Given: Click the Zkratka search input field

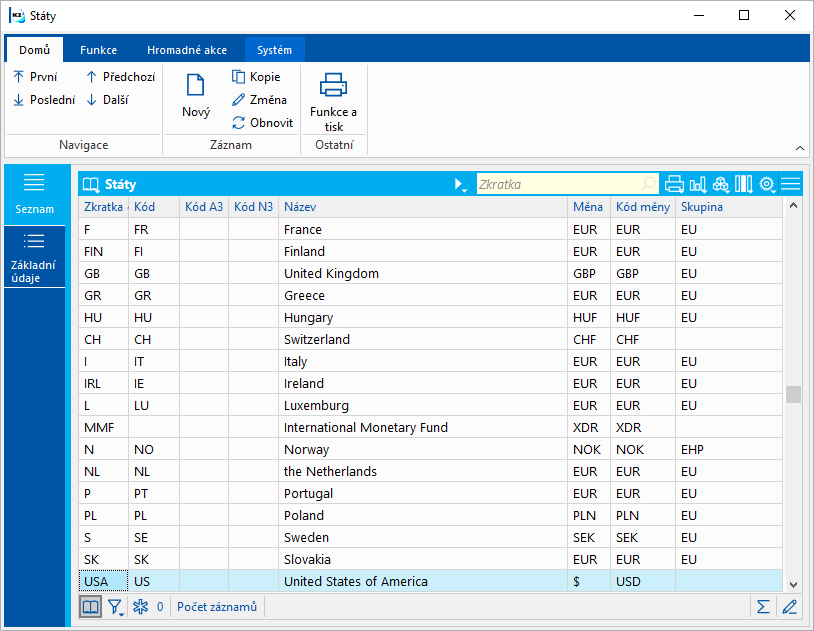Looking at the screenshot, I should coord(558,184).
